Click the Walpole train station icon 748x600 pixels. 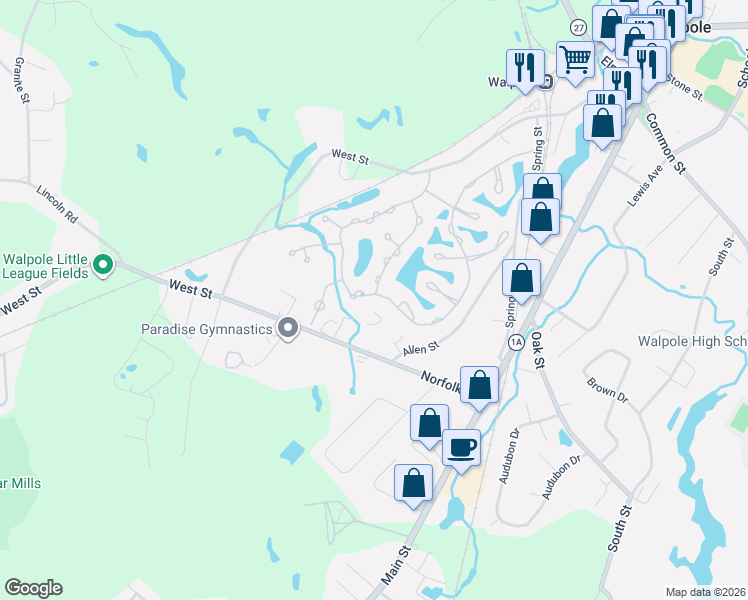tap(547, 82)
